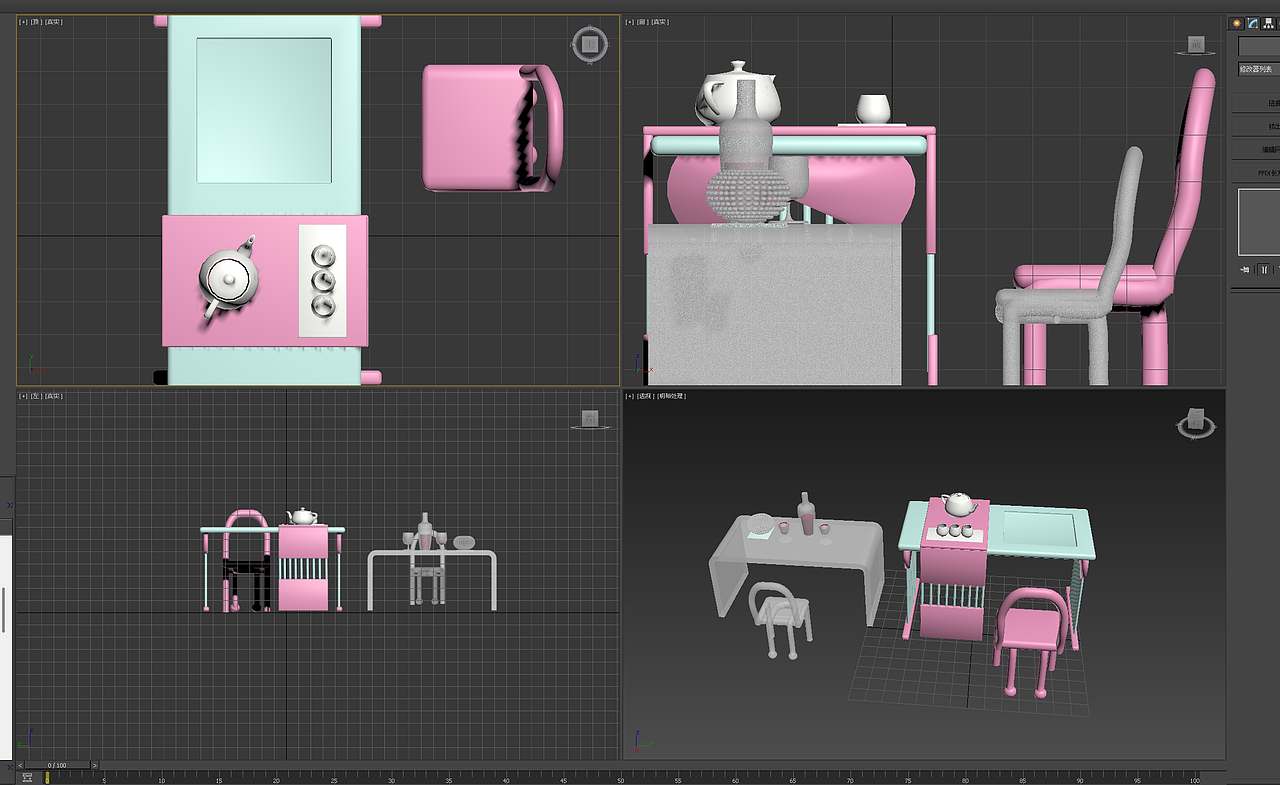Open the [透视] view label menu
Image resolution: width=1280 pixels, height=785 pixels.
(x=646, y=396)
